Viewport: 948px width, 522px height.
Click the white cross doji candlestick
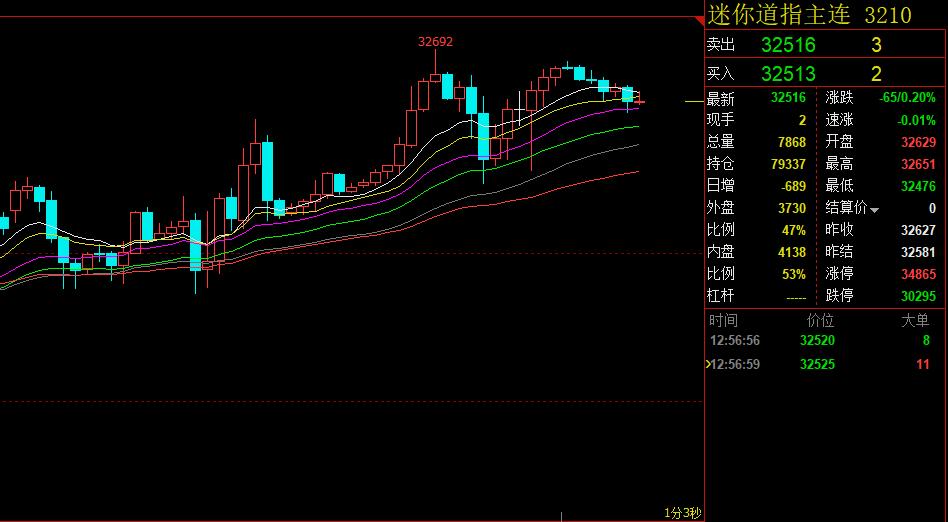[519, 109]
